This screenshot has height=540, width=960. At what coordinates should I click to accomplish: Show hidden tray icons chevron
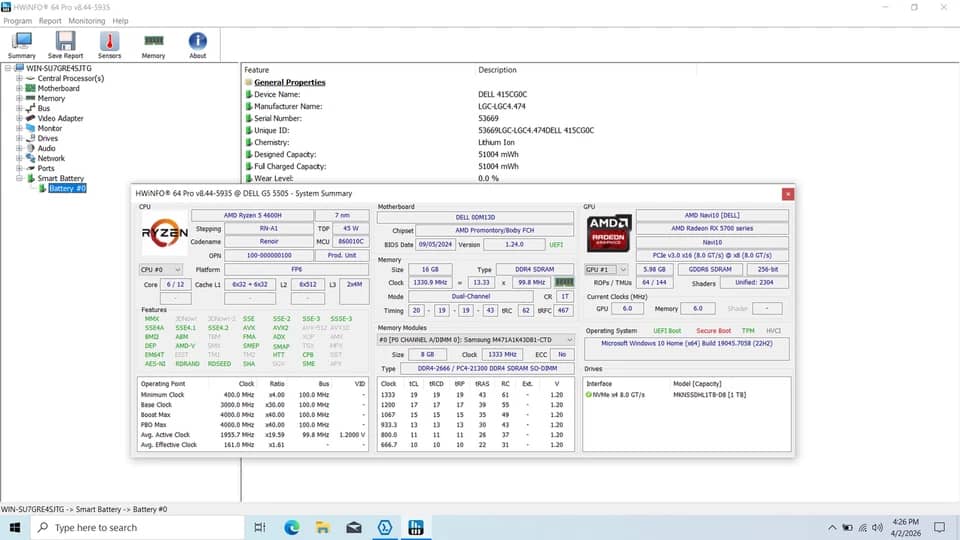click(x=832, y=527)
